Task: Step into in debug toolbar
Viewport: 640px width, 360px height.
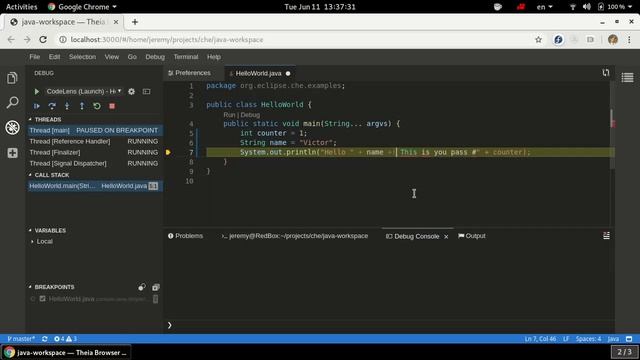Action: [67, 106]
